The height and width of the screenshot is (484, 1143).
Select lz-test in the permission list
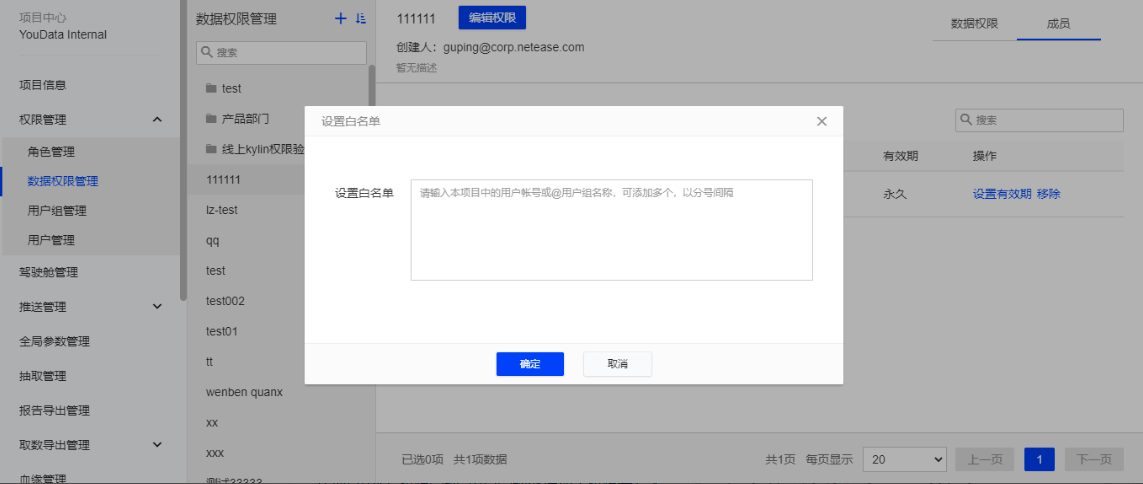[x=221, y=210]
